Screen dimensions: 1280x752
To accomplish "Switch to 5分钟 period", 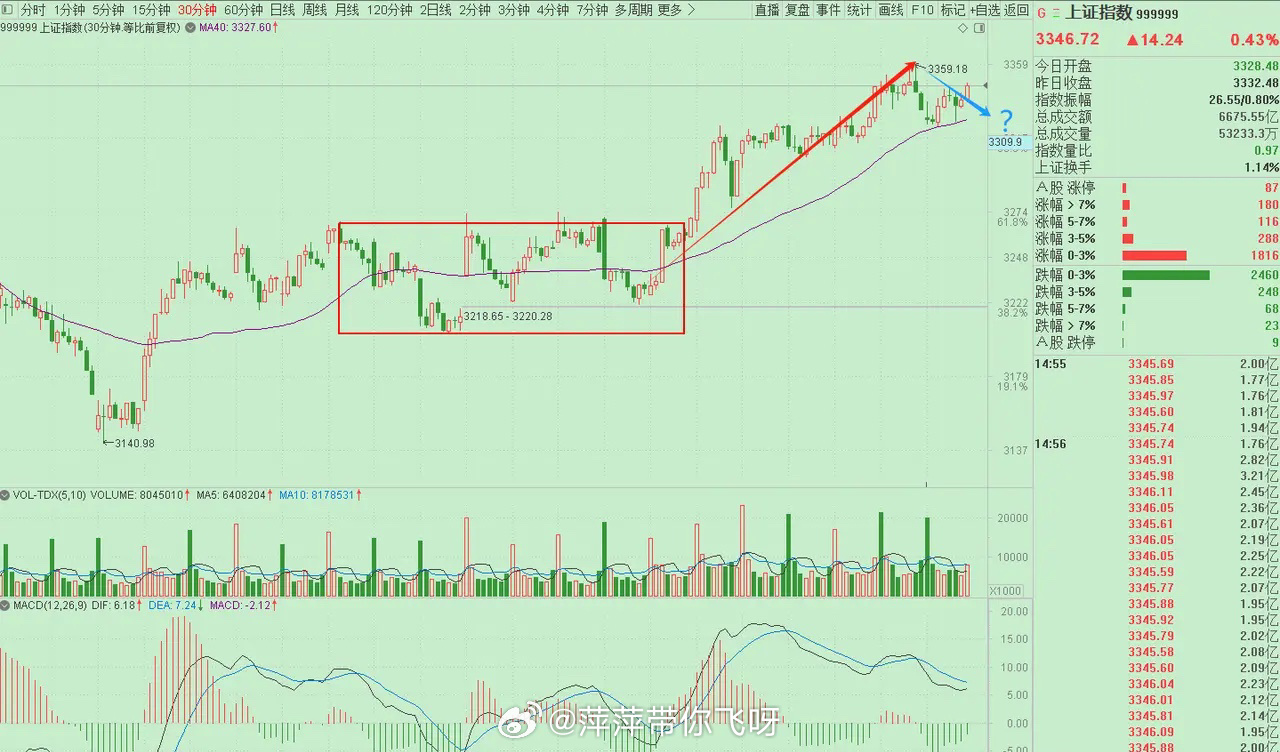I will pos(109,10).
